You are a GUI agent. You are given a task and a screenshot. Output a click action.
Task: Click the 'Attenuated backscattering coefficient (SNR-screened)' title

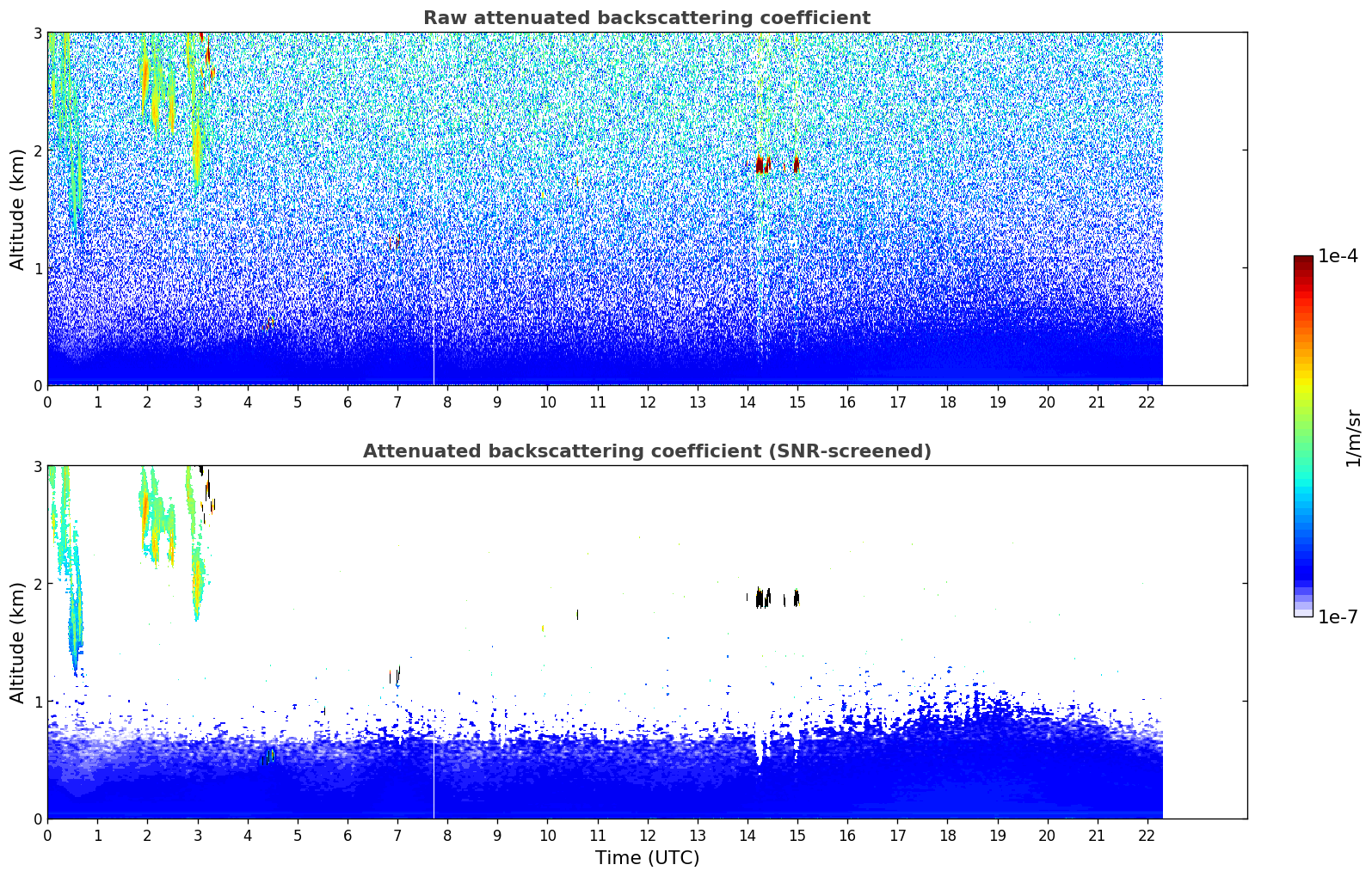pyautogui.click(x=647, y=451)
